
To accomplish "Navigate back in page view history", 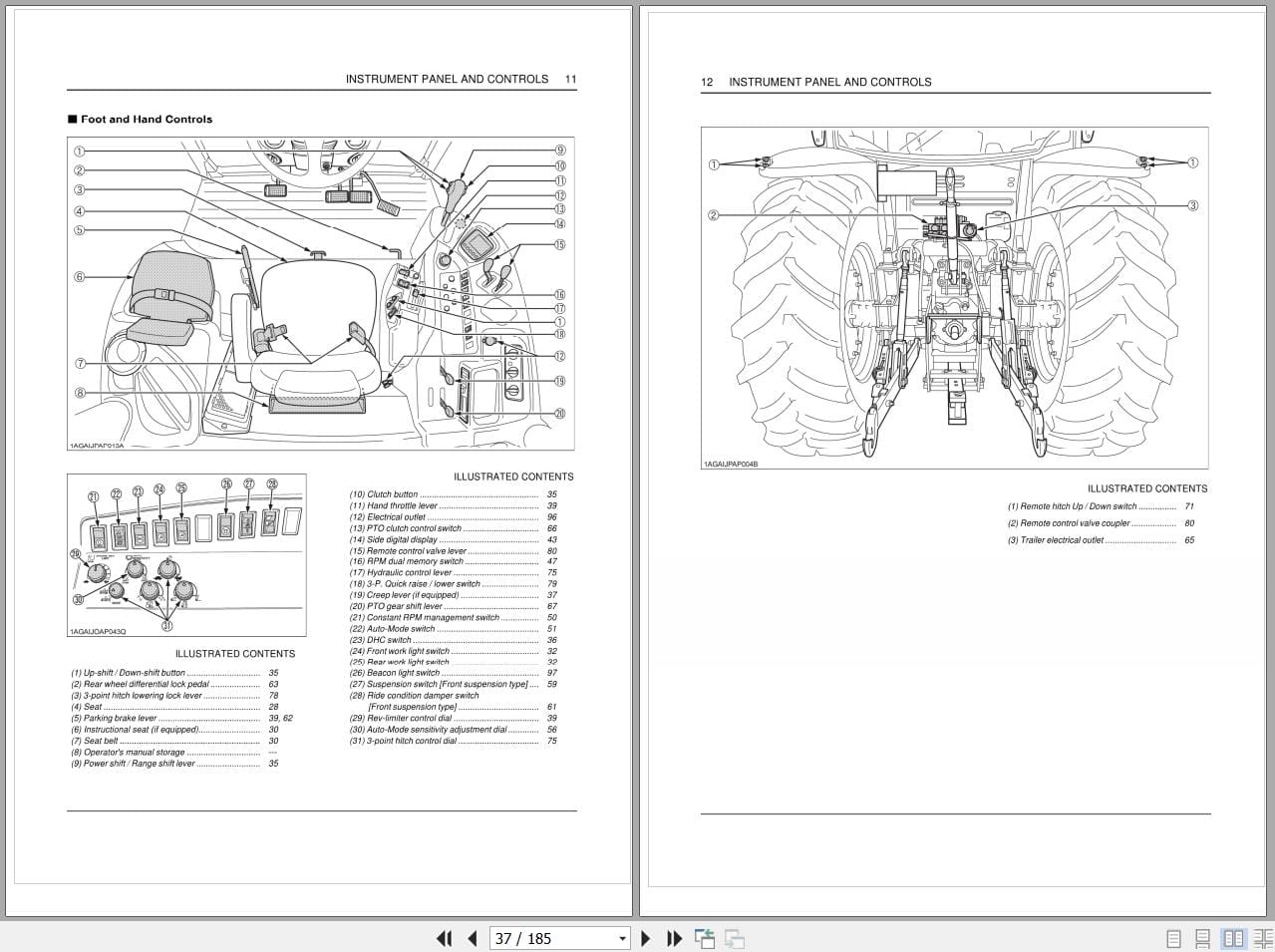I will coord(705,937).
